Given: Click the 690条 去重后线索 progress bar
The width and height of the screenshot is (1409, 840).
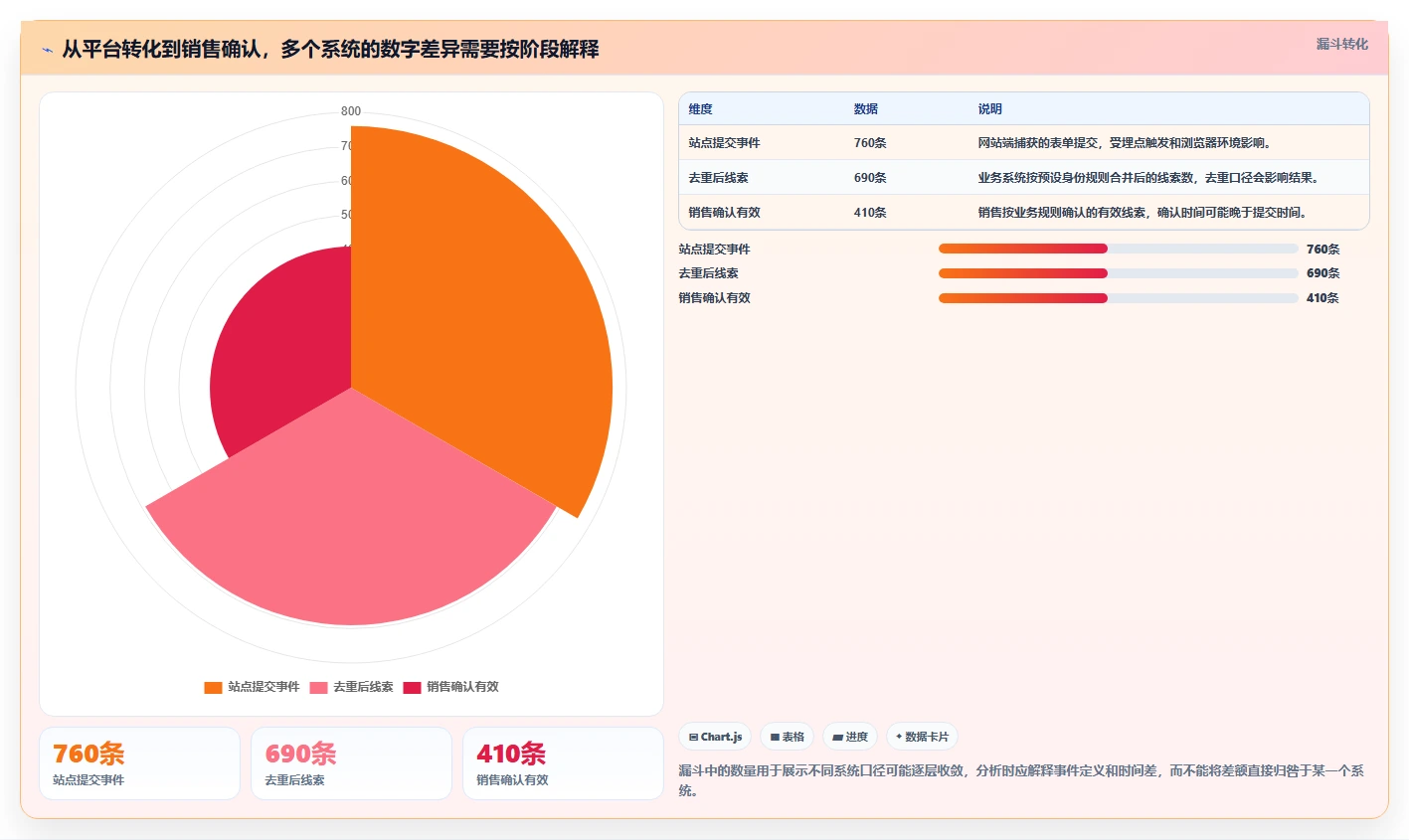Looking at the screenshot, I should tap(1118, 272).
